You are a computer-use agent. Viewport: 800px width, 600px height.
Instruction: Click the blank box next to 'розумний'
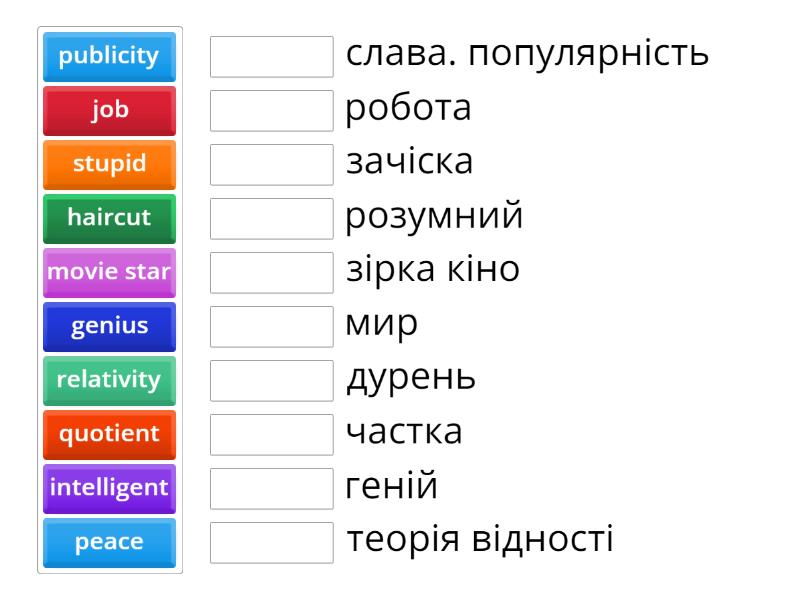pos(272,219)
